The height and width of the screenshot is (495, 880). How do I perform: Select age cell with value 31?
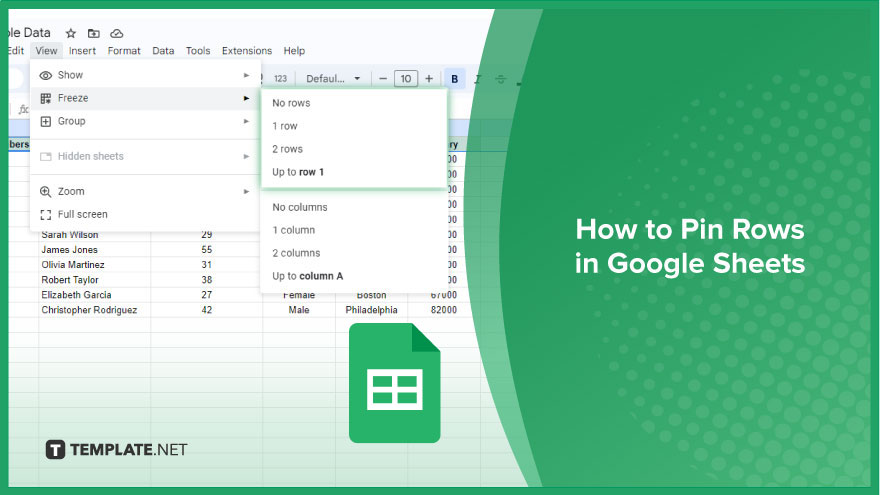coord(207,265)
